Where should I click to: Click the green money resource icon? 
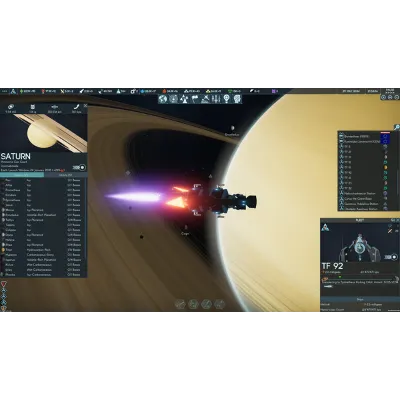(22, 91)
